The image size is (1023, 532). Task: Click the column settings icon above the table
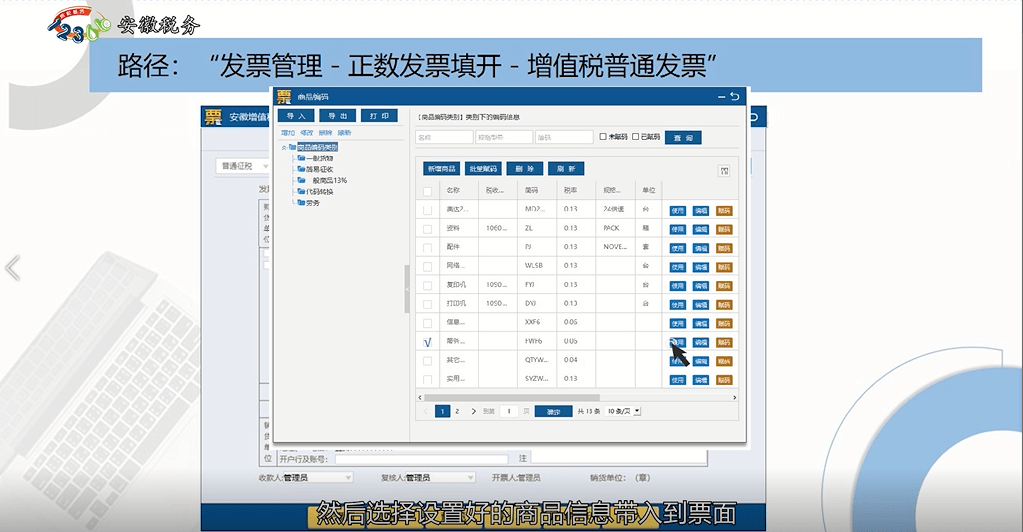coord(724,171)
